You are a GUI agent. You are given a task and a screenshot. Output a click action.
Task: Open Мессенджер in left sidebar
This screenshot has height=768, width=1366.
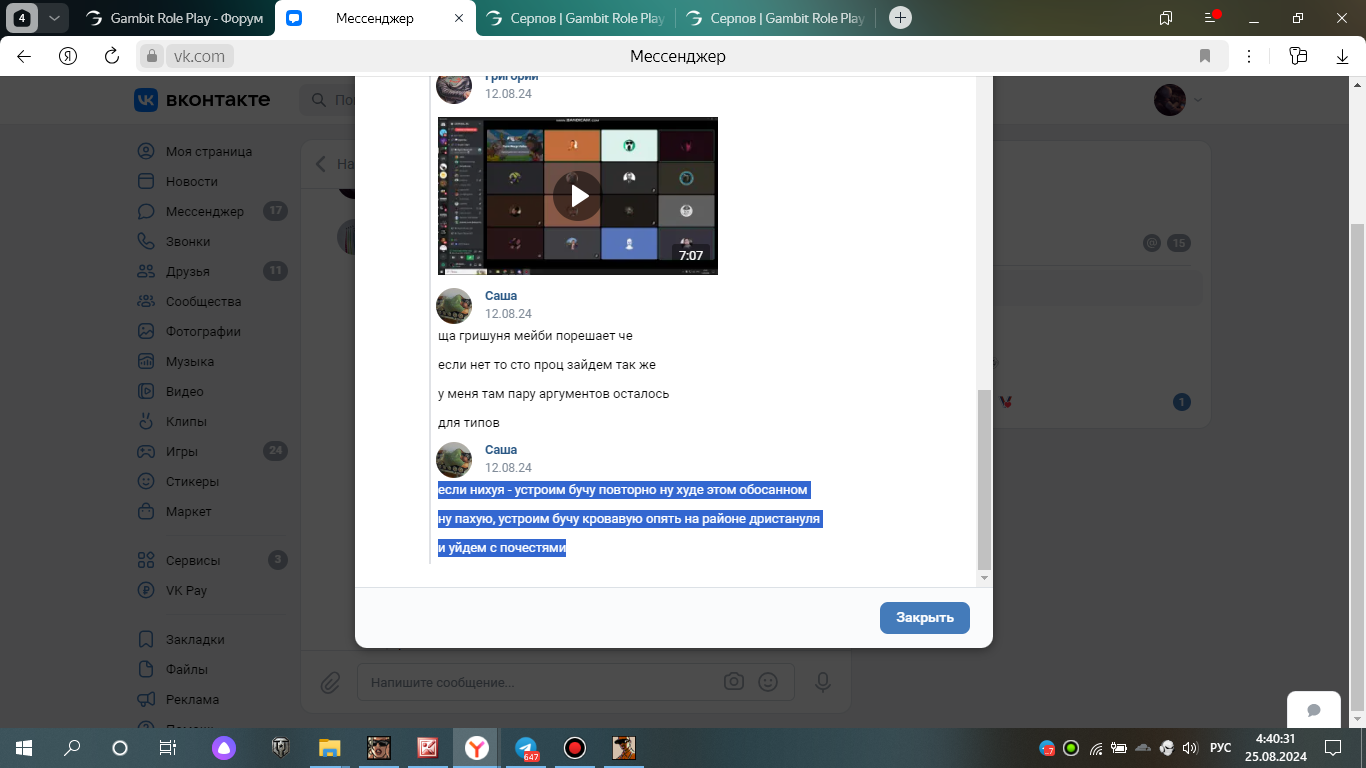pyautogui.click(x=204, y=211)
